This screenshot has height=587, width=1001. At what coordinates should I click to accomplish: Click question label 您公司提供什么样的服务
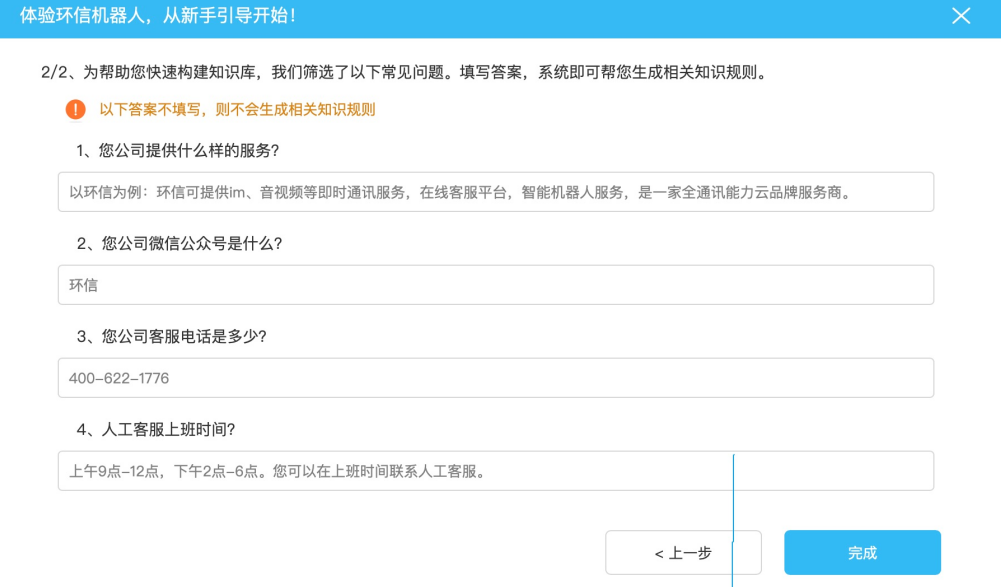[178, 151]
